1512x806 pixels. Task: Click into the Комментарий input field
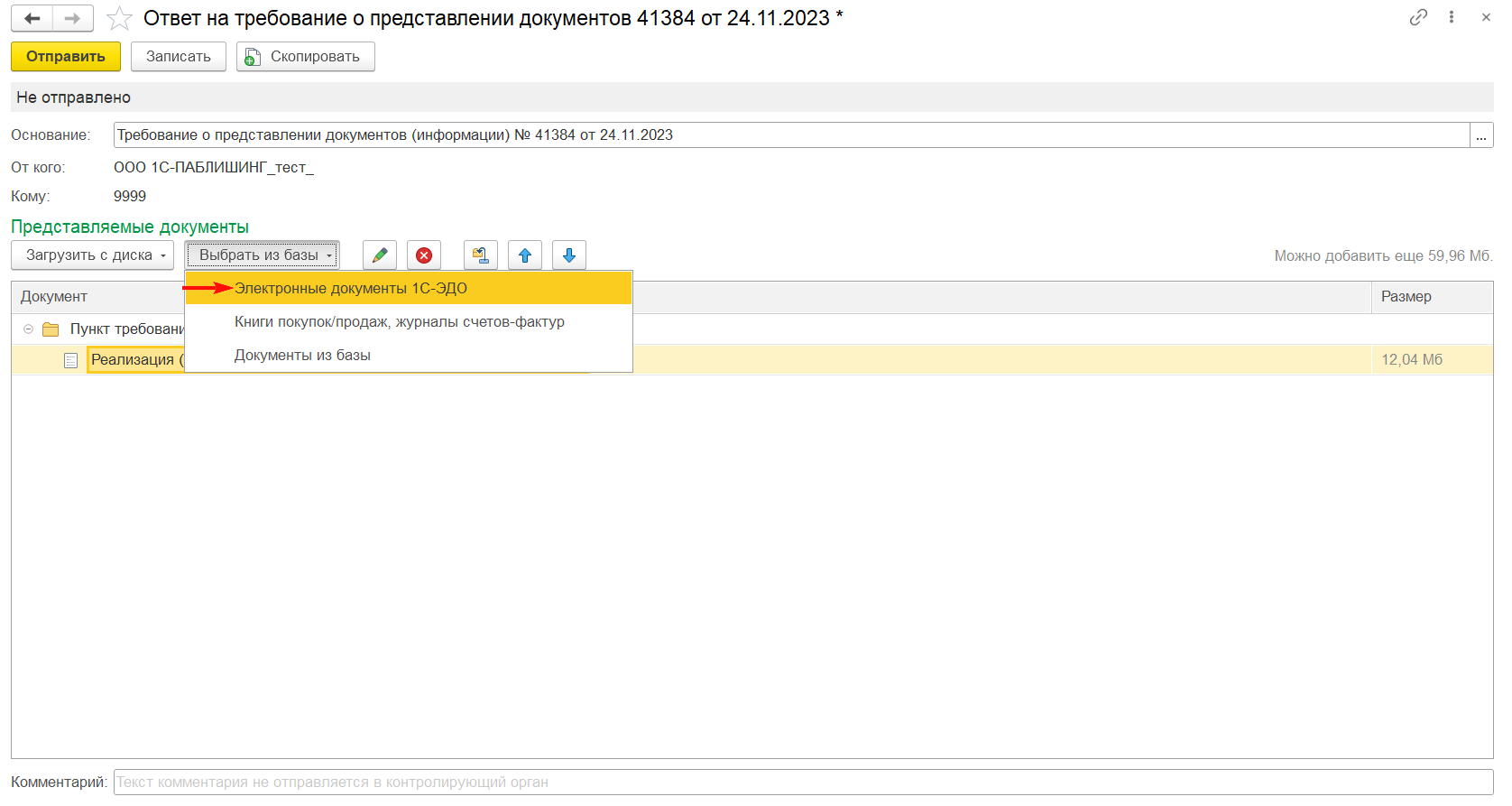click(x=804, y=782)
